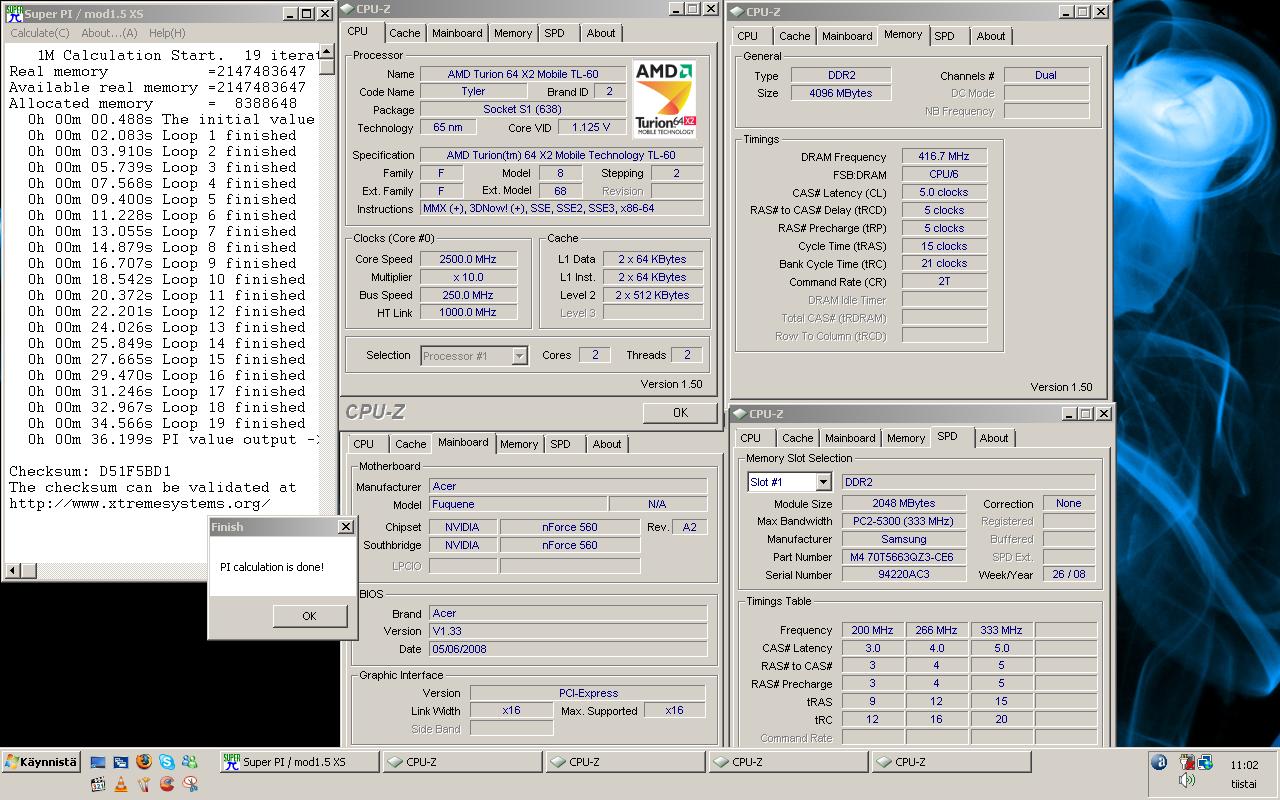Click the HT Link value '1000.0 MHz'
Image resolution: width=1280 pixels, height=800 pixels.
coord(468,312)
